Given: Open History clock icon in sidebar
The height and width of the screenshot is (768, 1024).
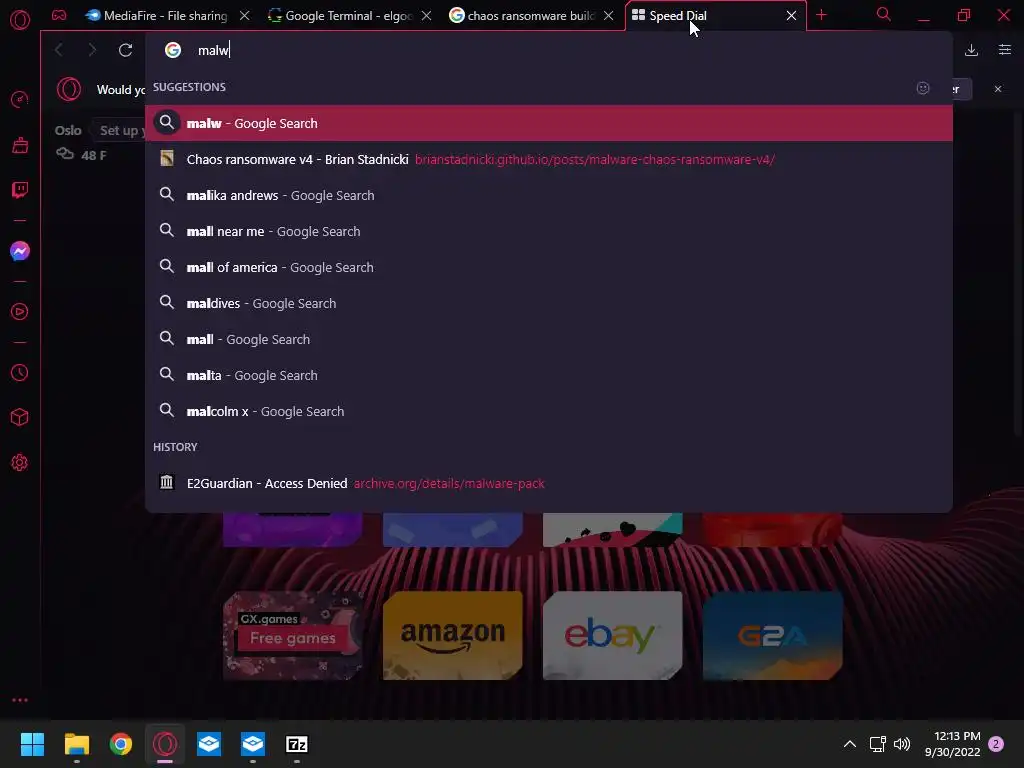Looking at the screenshot, I should 20,373.
